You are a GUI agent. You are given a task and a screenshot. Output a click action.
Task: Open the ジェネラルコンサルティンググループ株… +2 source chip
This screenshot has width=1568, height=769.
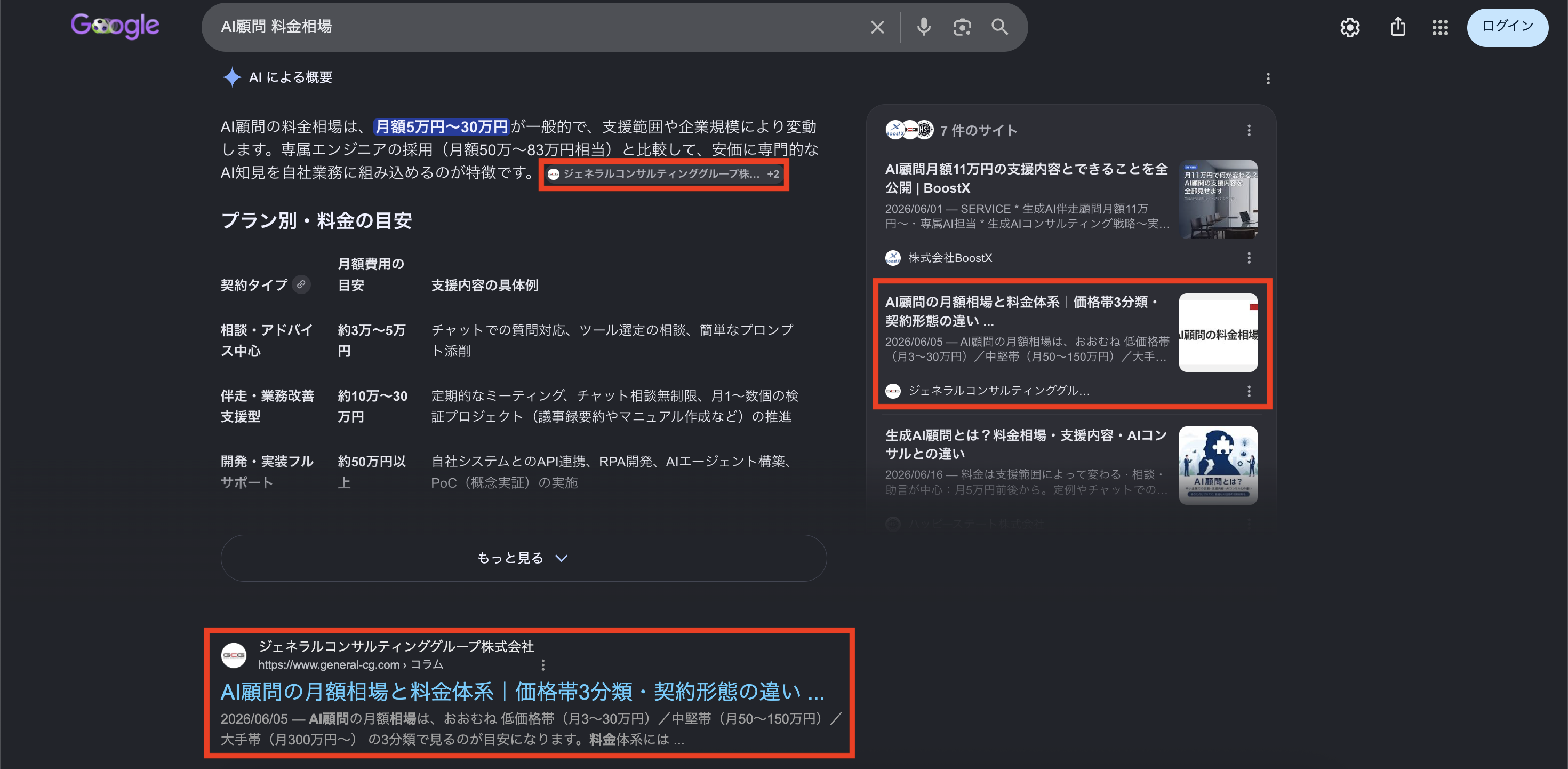coord(663,174)
